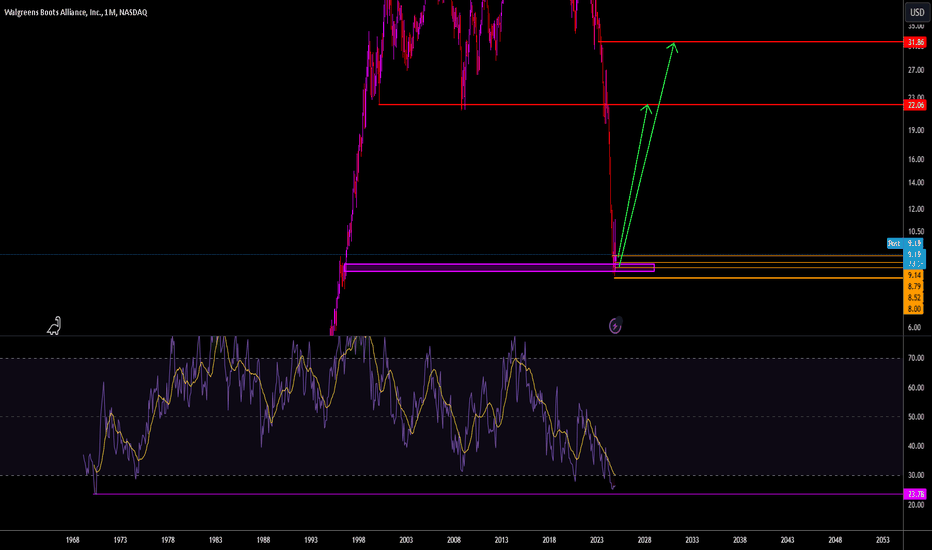Click the 2023 label on time axis

(597, 540)
